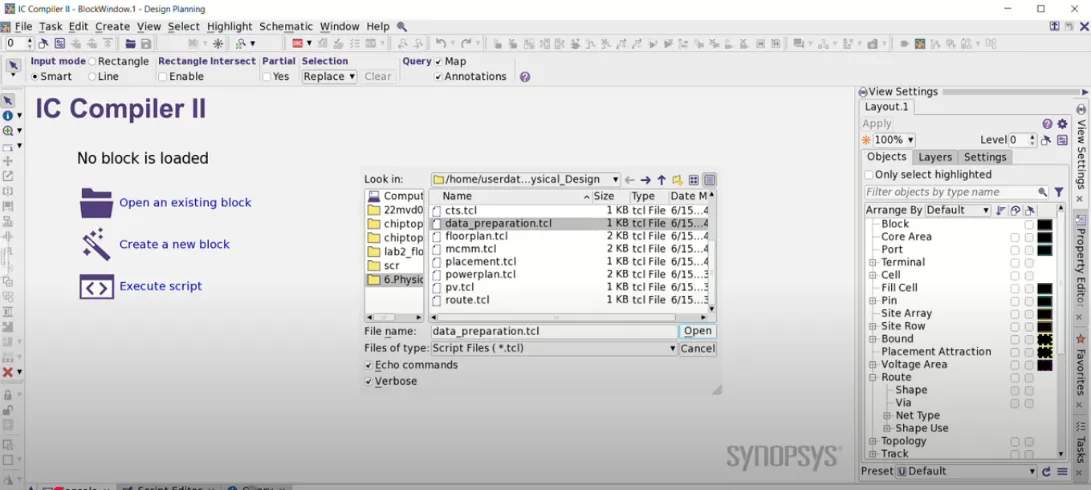The height and width of the screenshot is (490, 1091).
Task: Click the Core Area color swatch
Action: [1044, 237]
